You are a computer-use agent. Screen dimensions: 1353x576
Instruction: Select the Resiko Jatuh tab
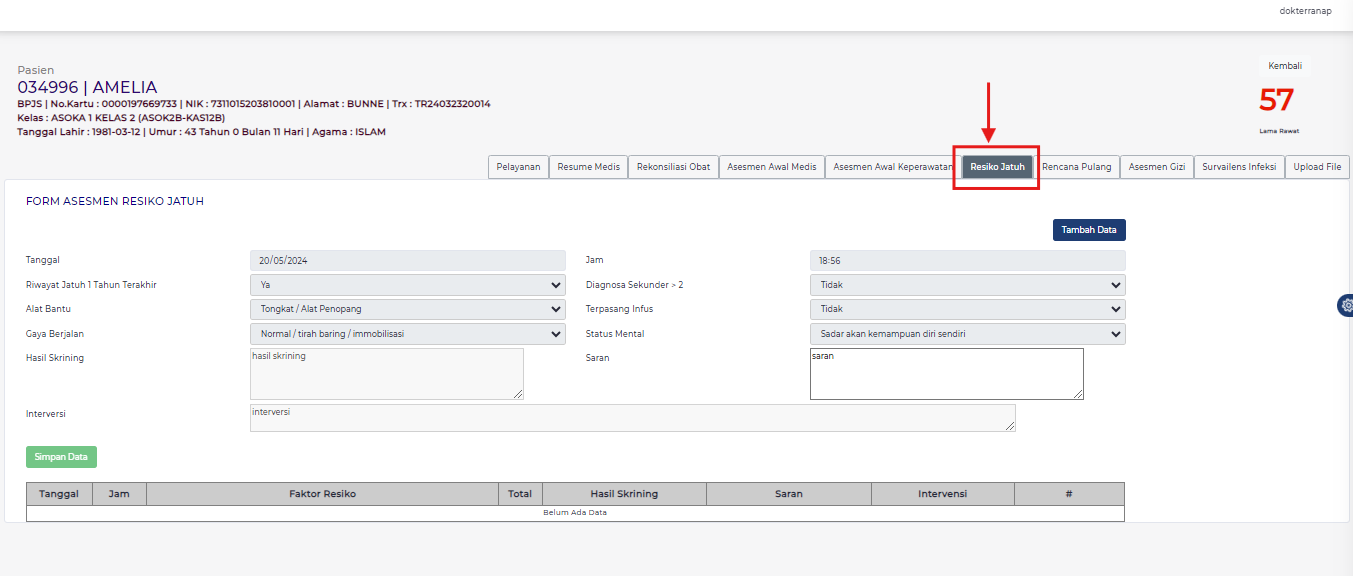tap(997, 167)
